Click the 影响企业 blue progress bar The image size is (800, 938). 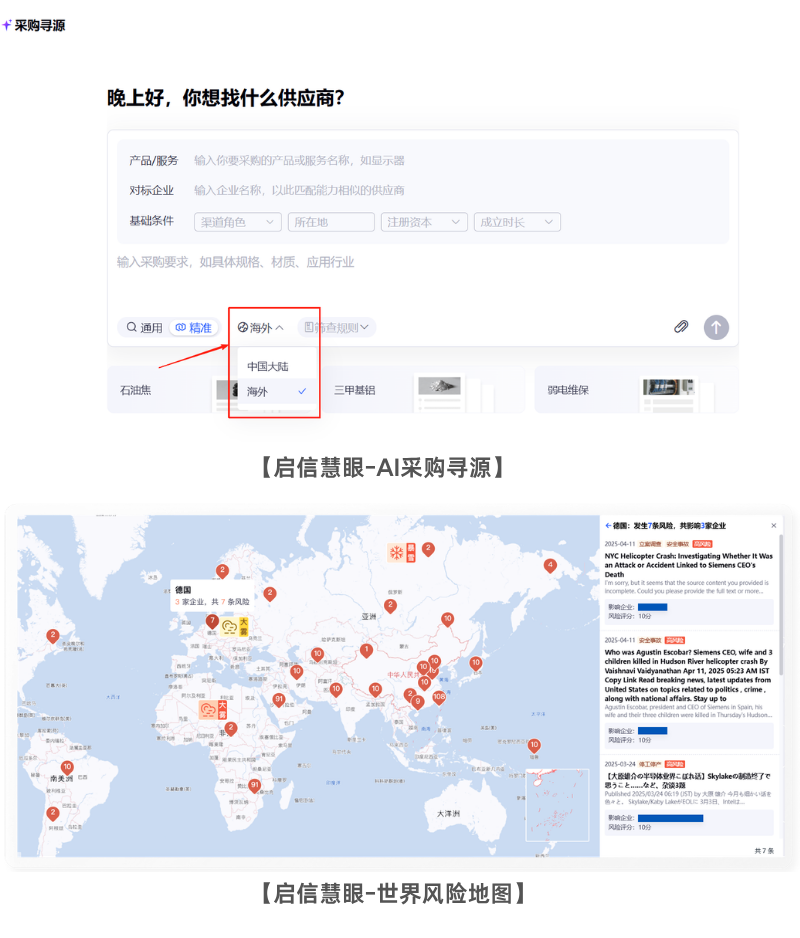click(655, 607)
